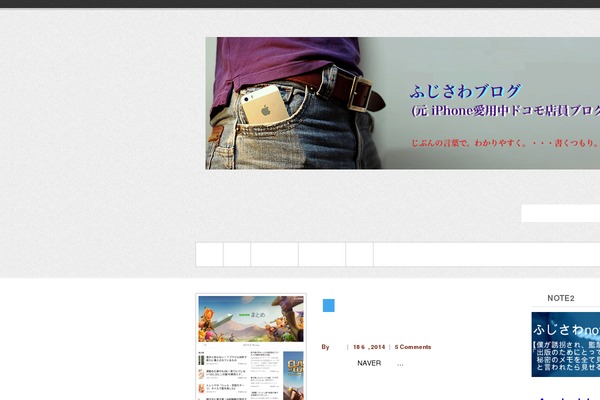Open the 5 Comments link

(x=413, y=347)
